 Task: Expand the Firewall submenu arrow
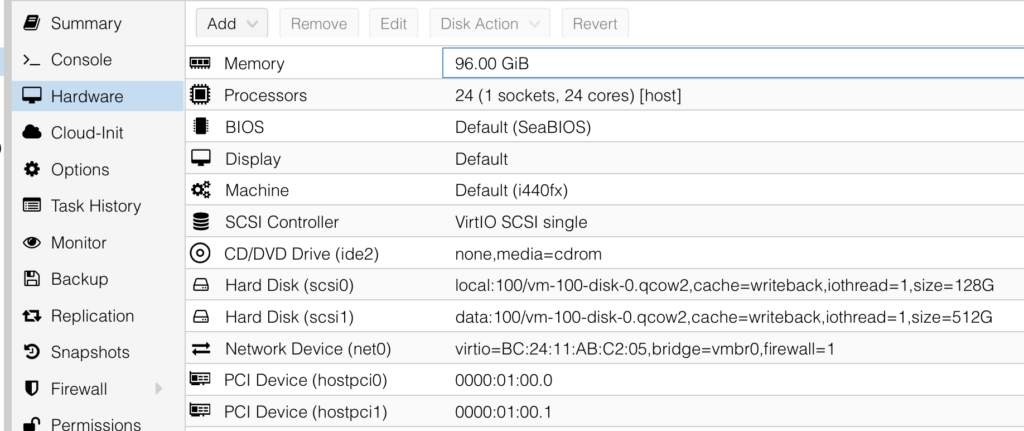point(158,389)
